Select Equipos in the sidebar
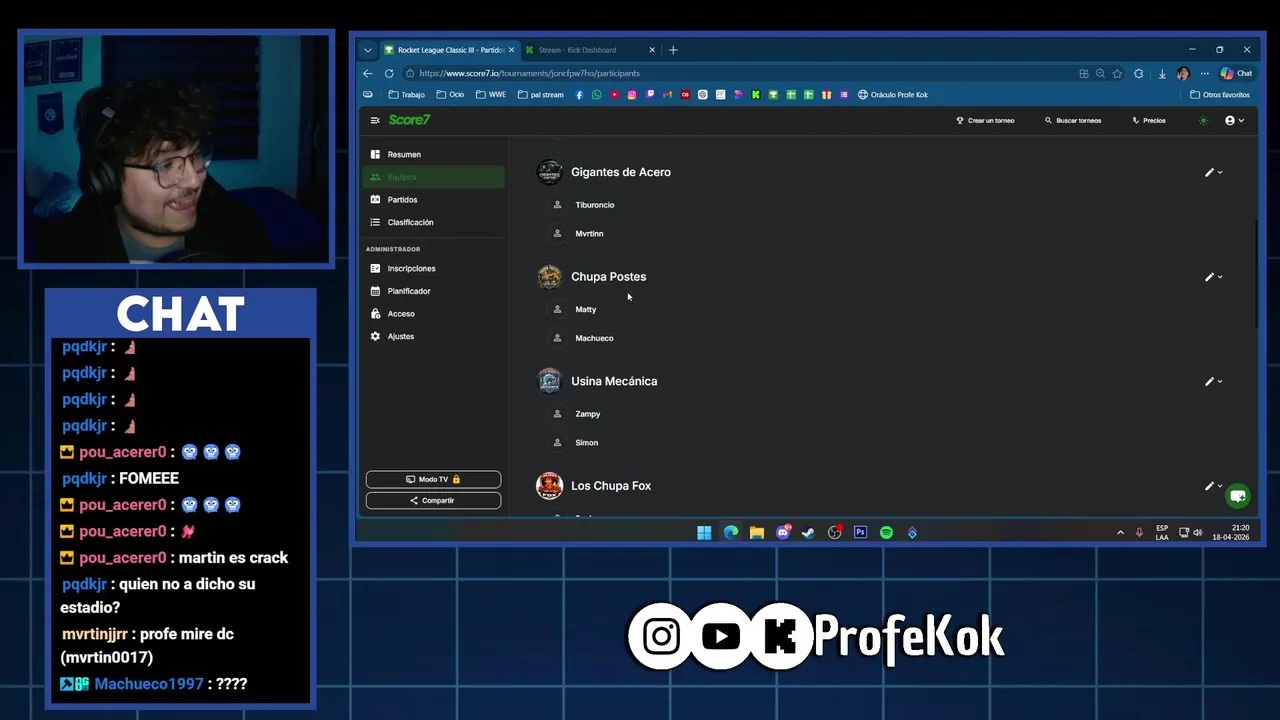This screenshot has height=720, width=1280. coord(433,177)
